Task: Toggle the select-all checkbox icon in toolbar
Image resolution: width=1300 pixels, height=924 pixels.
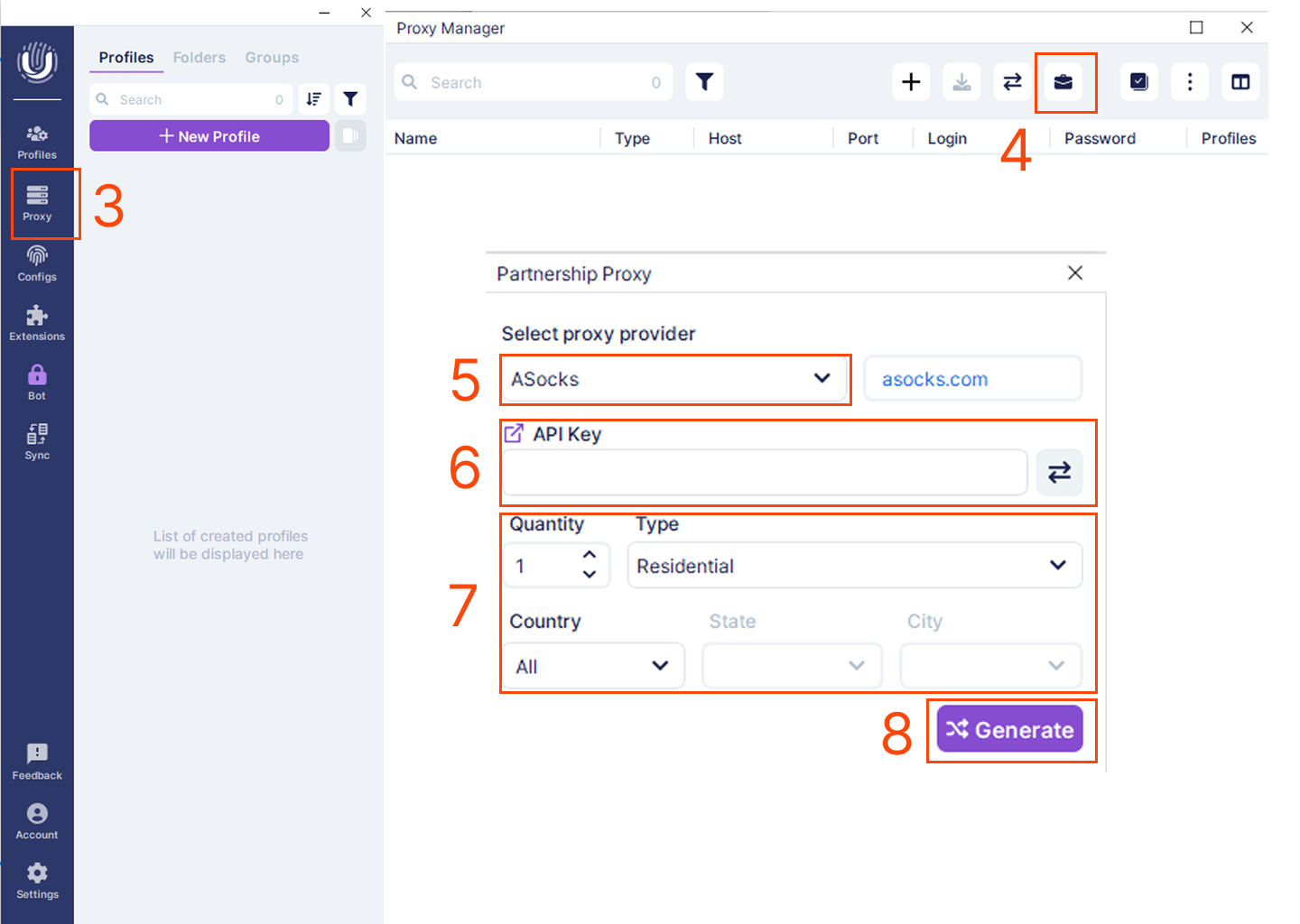Action: coord(1139,82)
